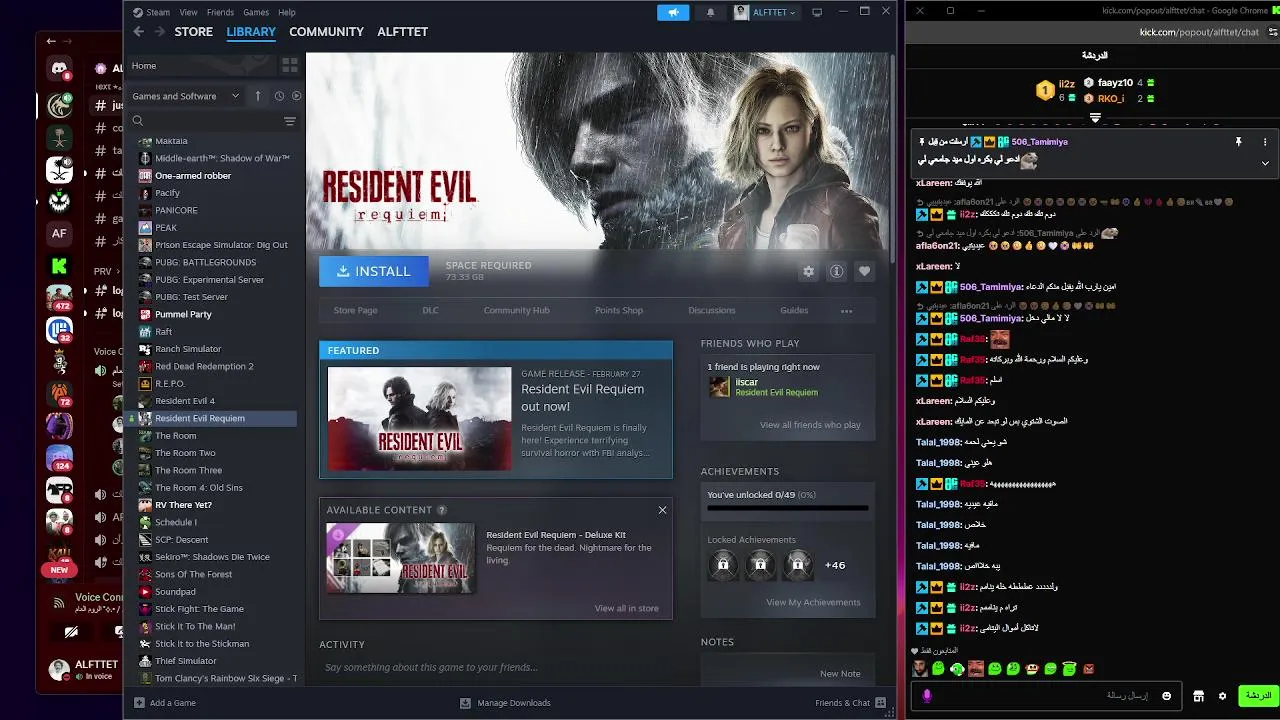The height and width of the screenshot is (720, 1280).
Task: Add Resident Evil Requiem to favorites
Action: (864, 271)
